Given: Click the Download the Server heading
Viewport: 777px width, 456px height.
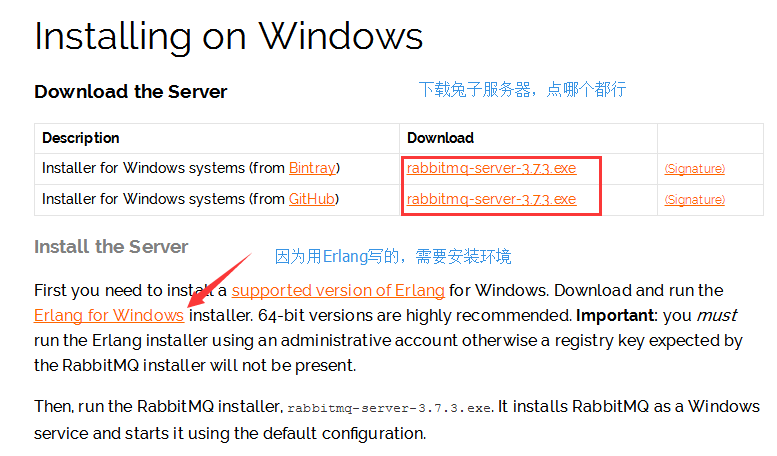Looking at the screenshot, I should 130,92.
